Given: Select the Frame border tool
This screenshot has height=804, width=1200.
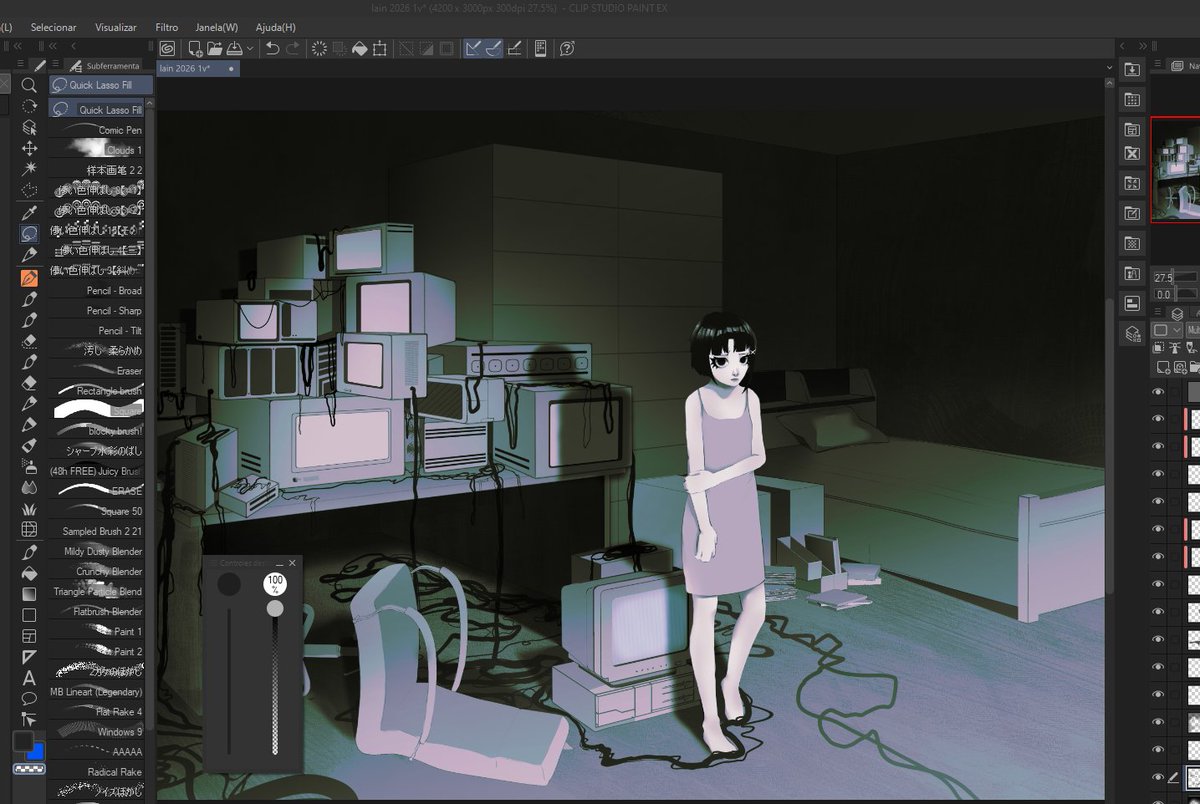Looking at the screenshot, I should [29, 636].
